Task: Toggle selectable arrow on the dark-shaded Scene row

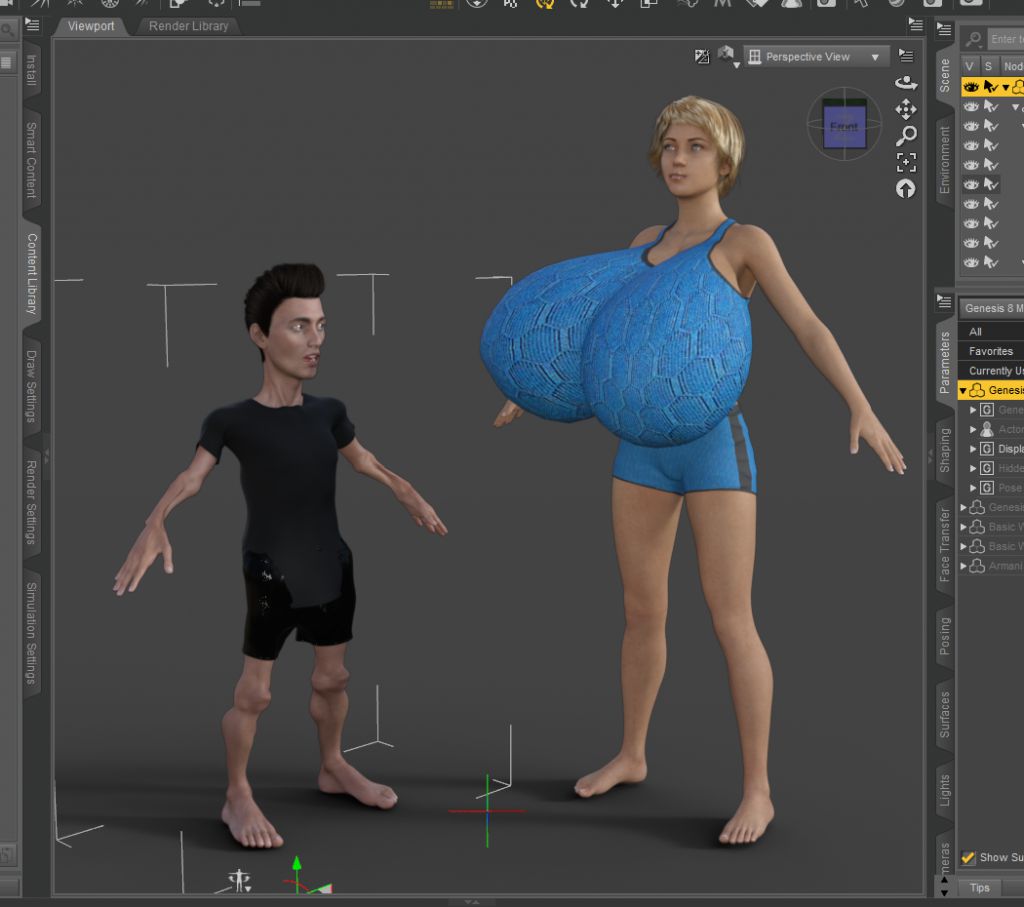Action: click(991, 184)
